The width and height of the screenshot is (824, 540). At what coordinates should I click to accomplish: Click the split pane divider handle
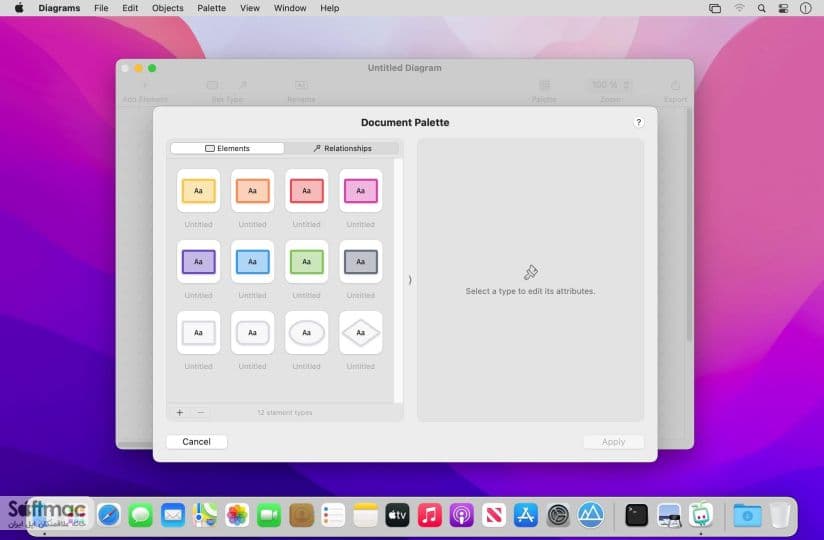click(x=410, y=280)
